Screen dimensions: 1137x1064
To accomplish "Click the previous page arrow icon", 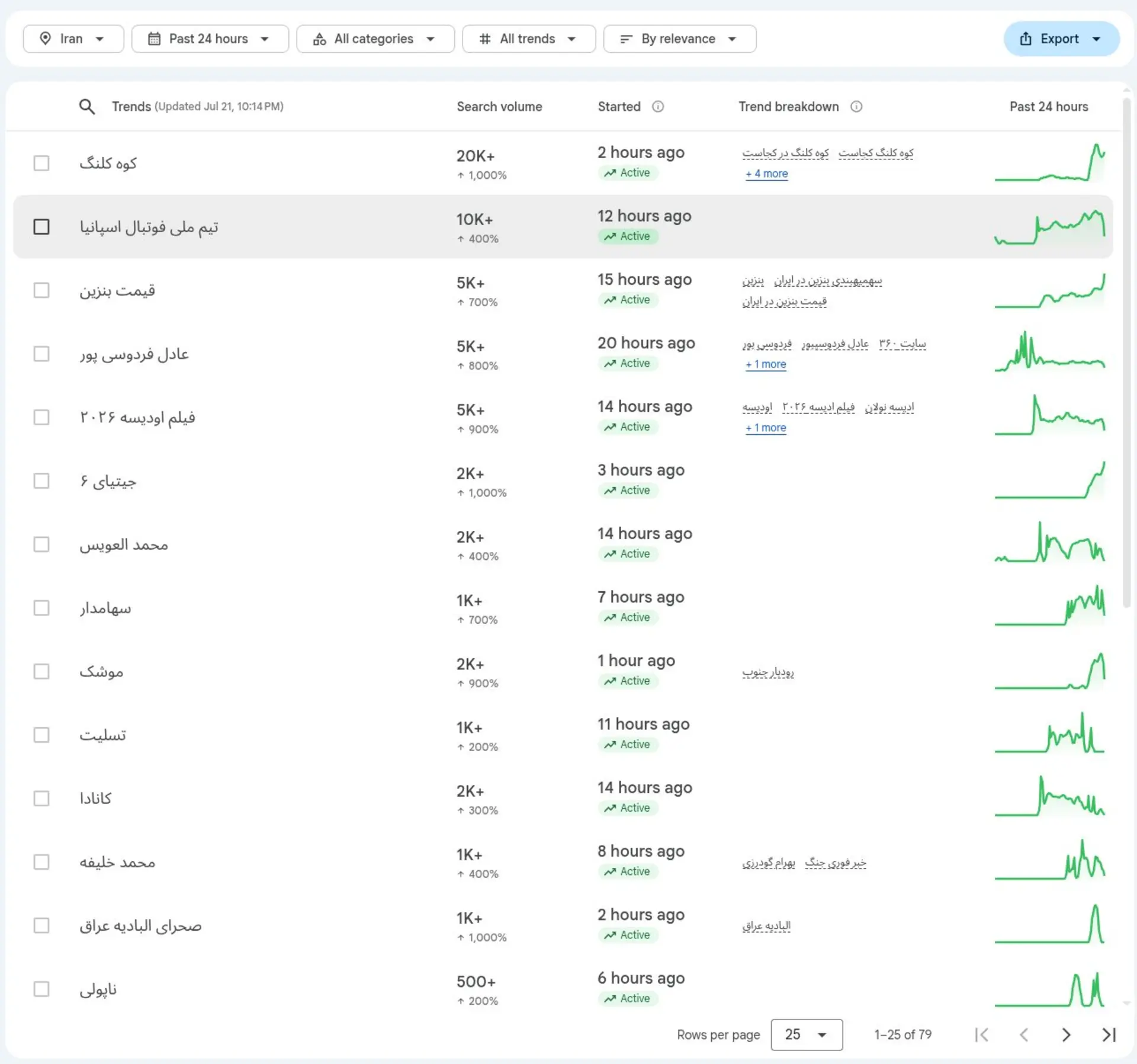I will pyautogui.click(x=1023, y=1035).
